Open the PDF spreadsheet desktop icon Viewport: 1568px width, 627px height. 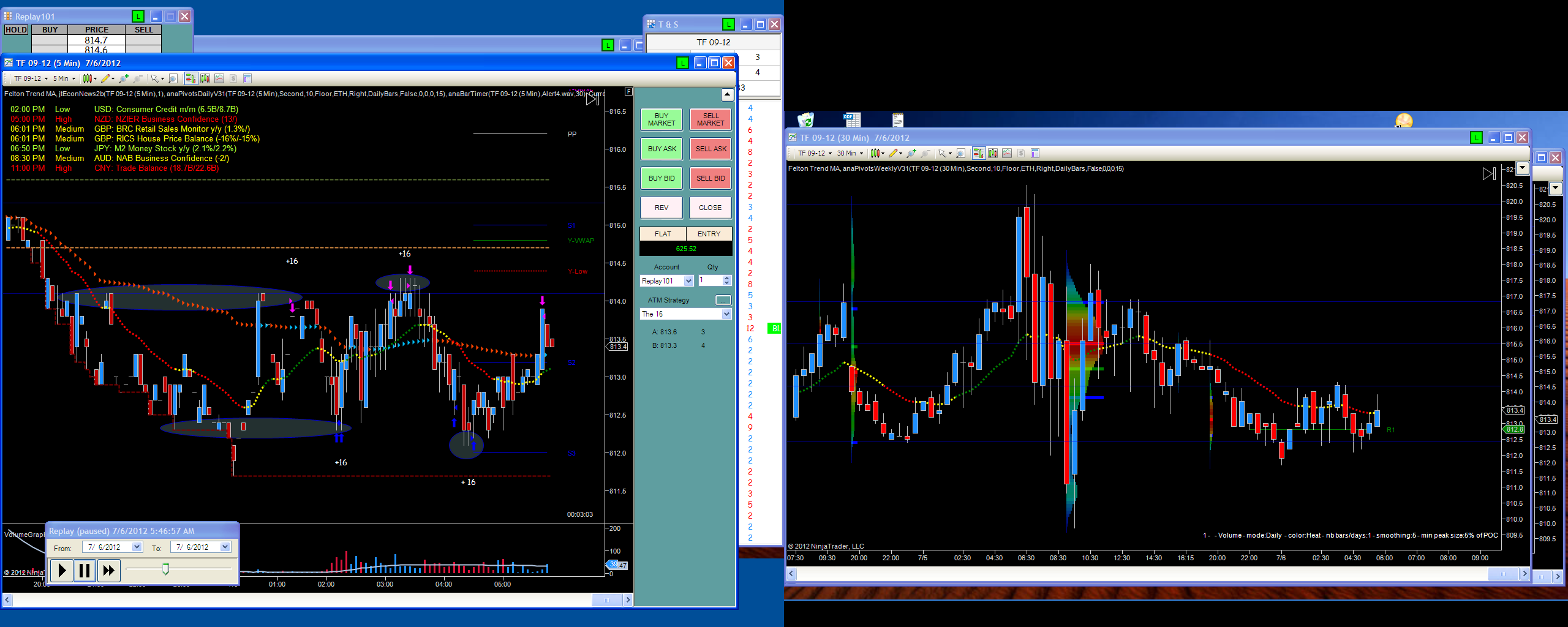pos(851,119)
